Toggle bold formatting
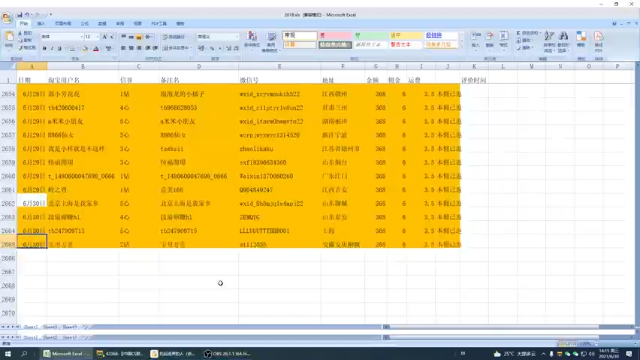 click(44, 49)
